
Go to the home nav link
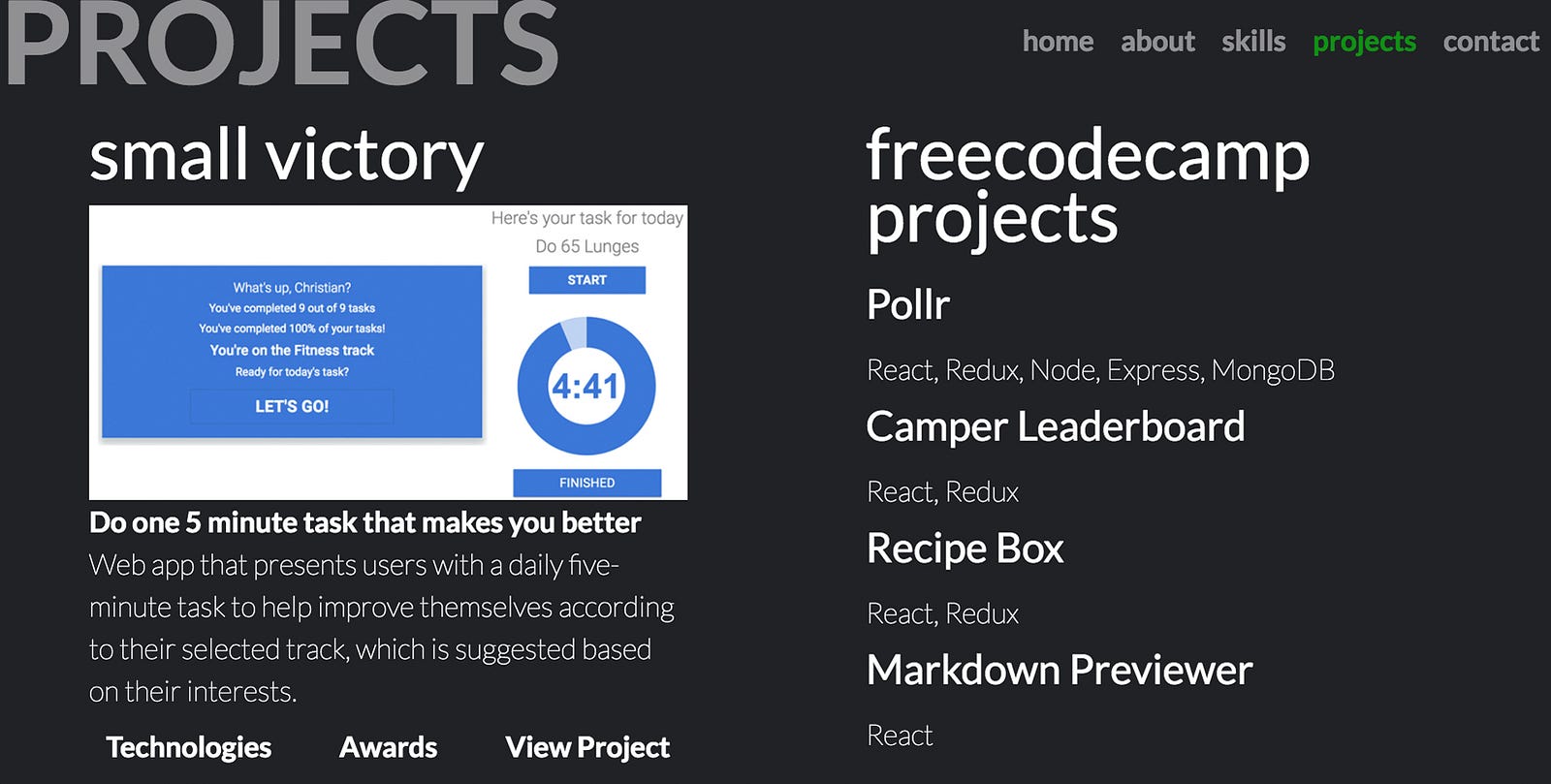point(1058,42)
